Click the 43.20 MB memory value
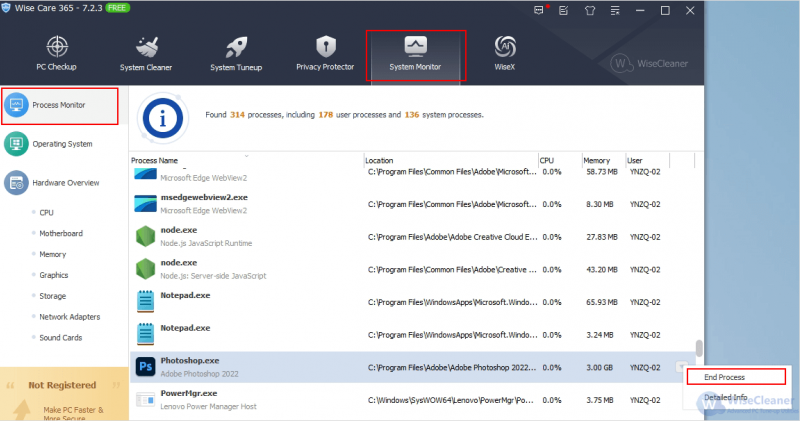Image resolution: width=800 pixels, height=421 pixels. (602, 269)
